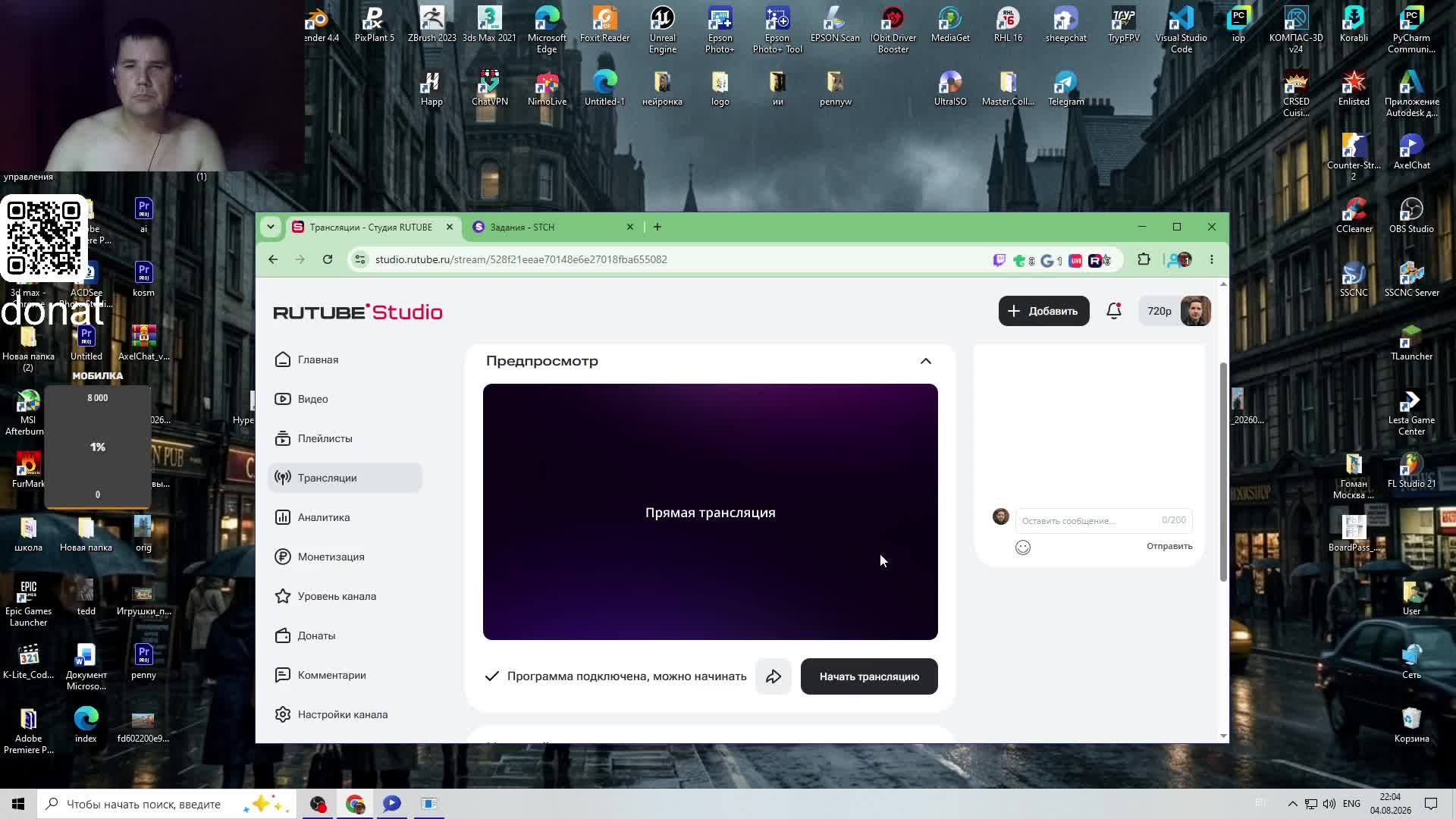This screenshot has height=819, width=1456.
Task: Select the Telegram desktop icon
Action: pos(1065,88)
